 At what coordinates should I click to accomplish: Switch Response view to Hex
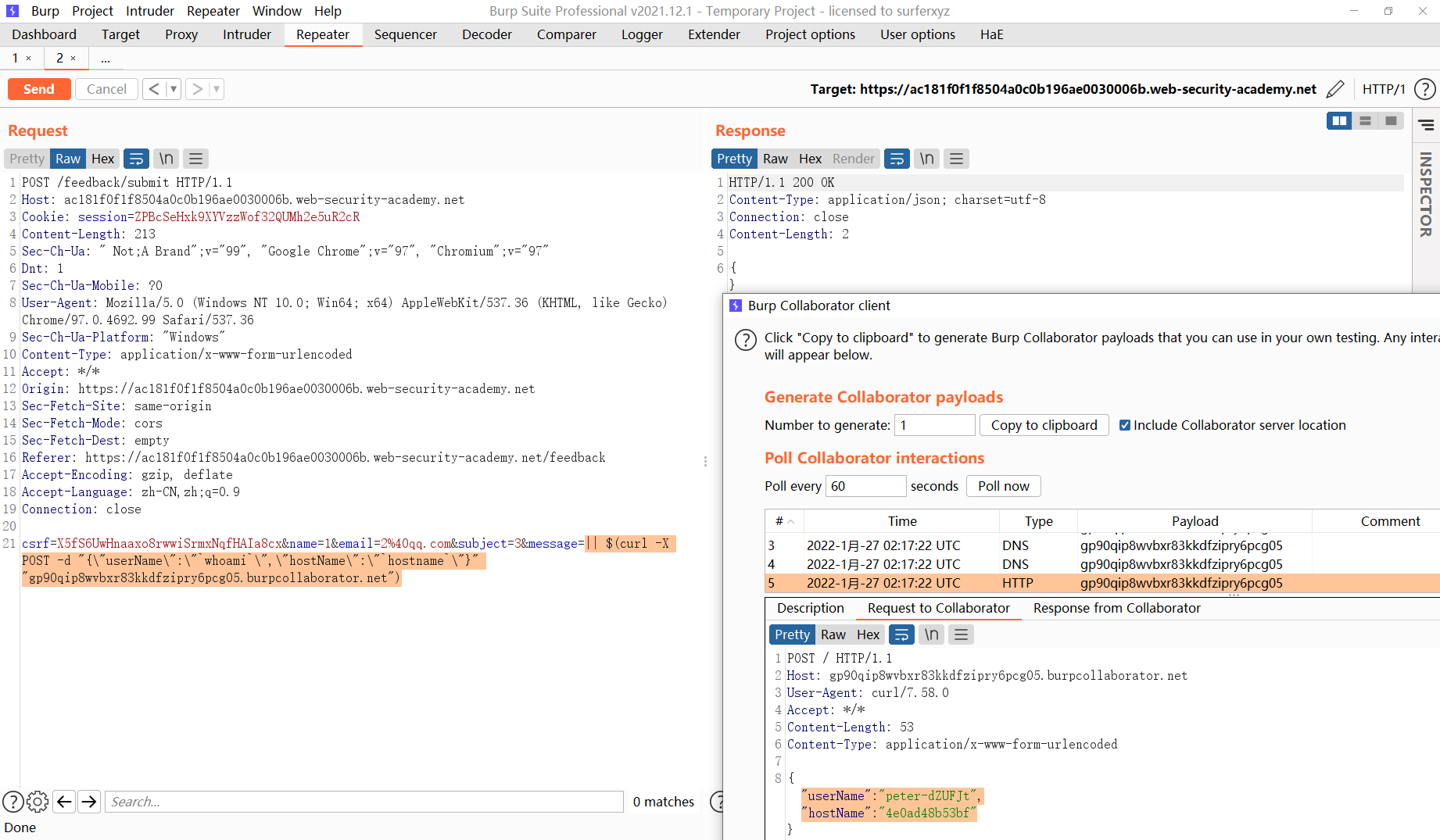[810, 159]
